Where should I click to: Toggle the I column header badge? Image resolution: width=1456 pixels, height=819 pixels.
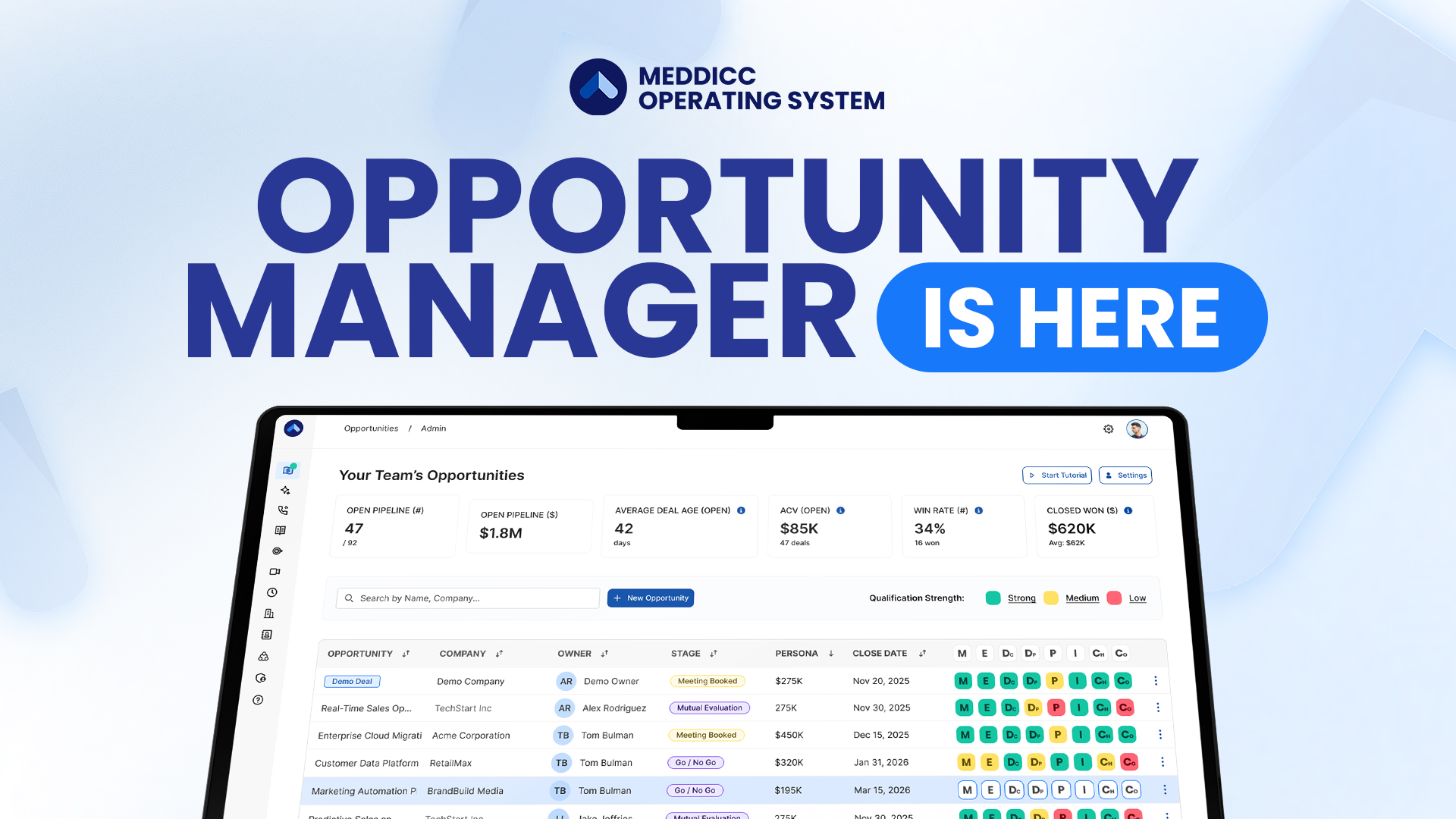click(x=1075, y=653)
